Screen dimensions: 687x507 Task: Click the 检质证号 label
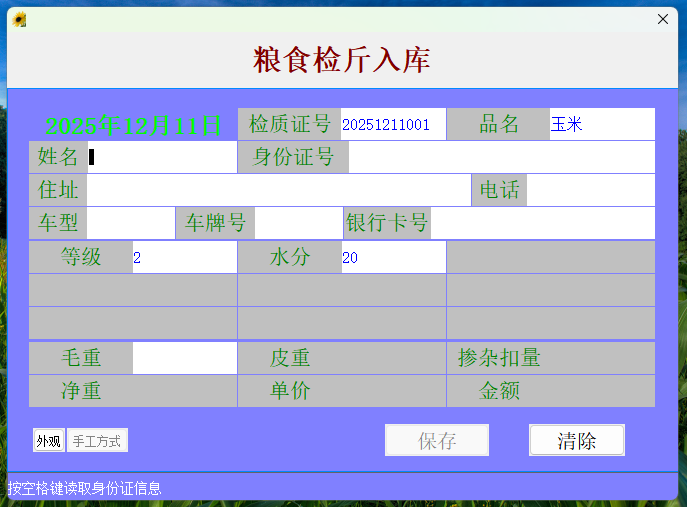click(290, 124)
